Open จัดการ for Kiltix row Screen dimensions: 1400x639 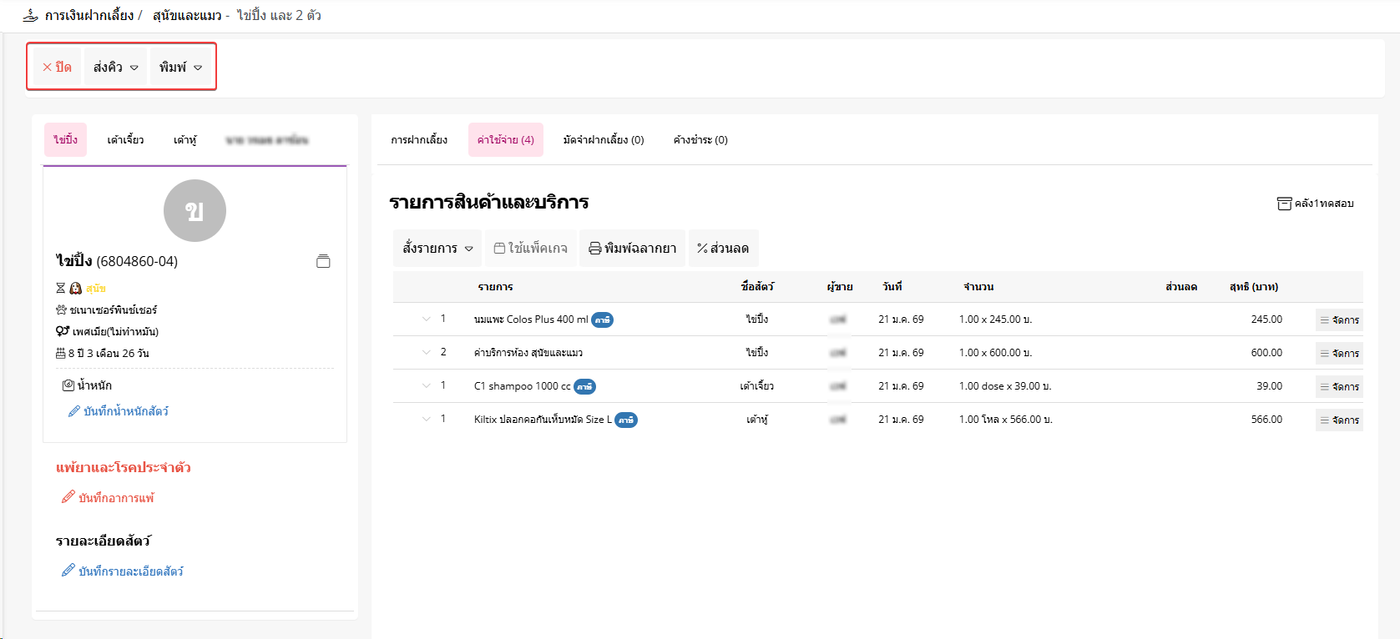(x=1339, y=420)
